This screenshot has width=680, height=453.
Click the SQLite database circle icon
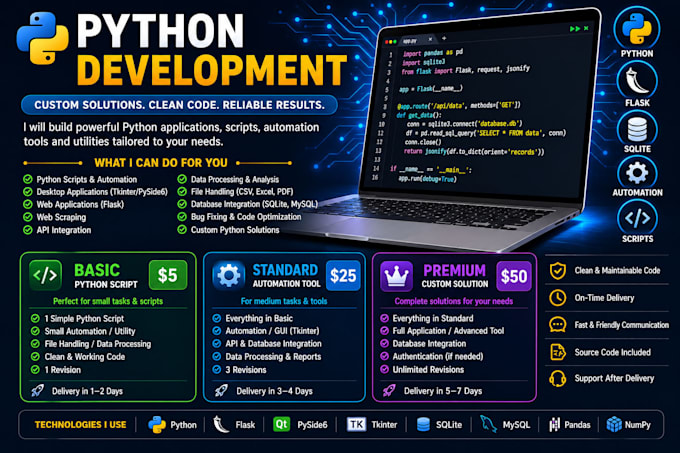pyautogui.click(x=637, y=129)
